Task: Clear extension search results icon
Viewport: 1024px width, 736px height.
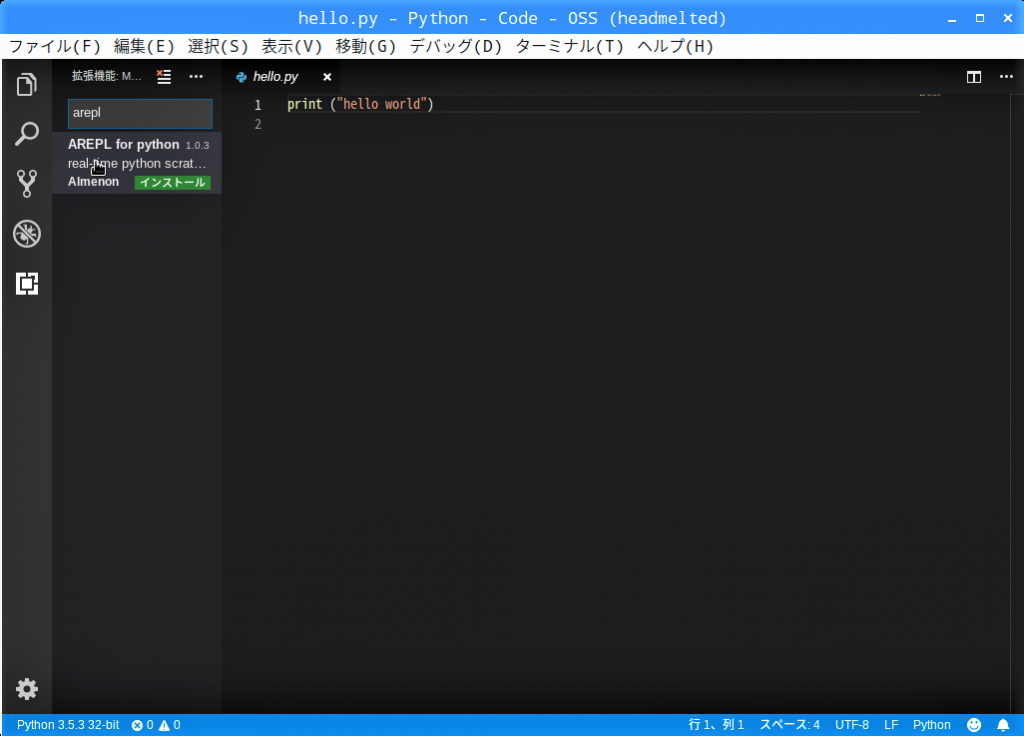Action: pyautogui.click(x=164, y=76)
